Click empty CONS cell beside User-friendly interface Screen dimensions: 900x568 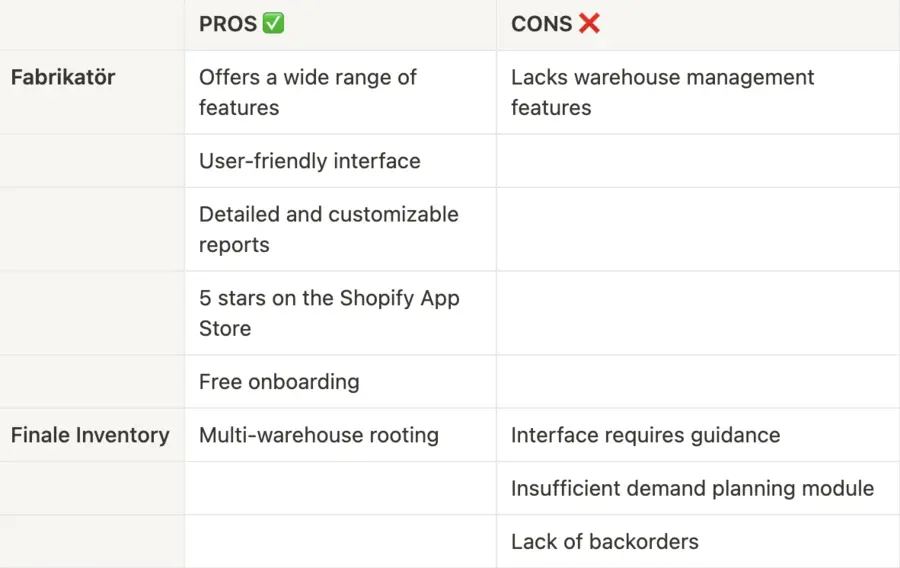click(x=698, y=161)
